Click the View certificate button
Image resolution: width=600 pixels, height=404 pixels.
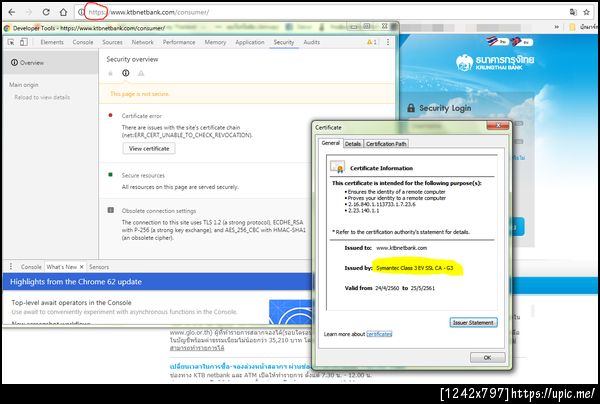(x=149, y=148)
